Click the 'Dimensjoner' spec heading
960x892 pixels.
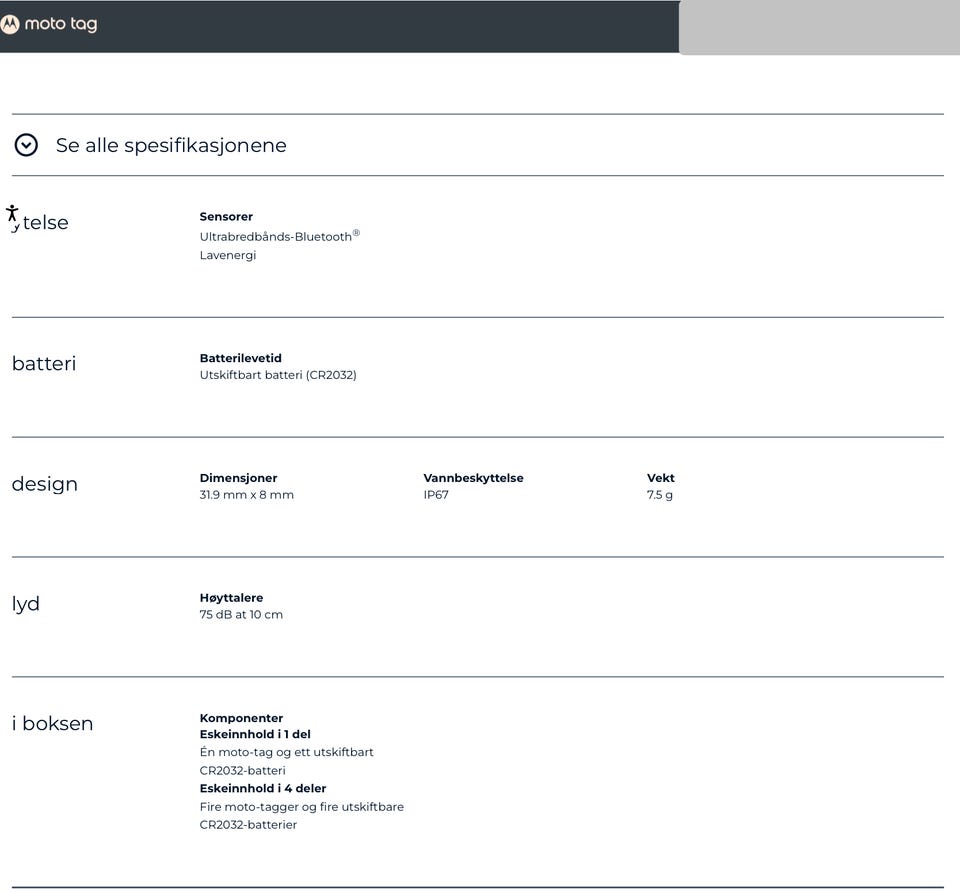pos(238,478)
